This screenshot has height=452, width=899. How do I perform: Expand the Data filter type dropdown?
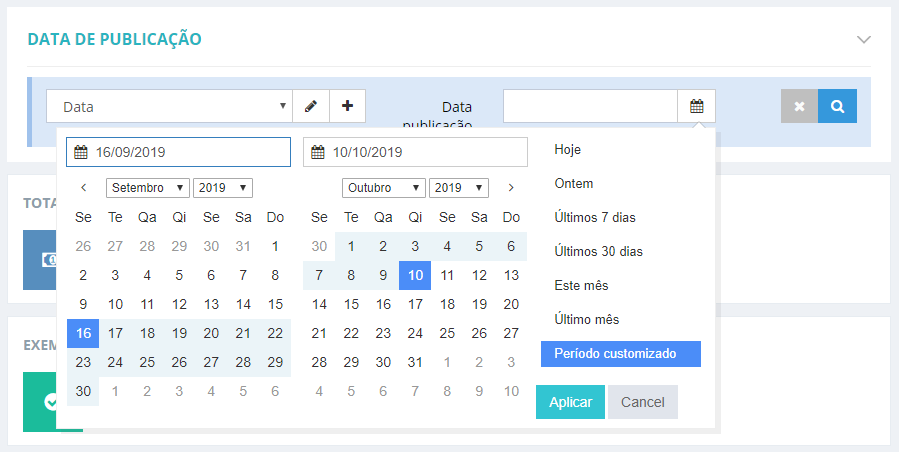click(x=169, y=106)
